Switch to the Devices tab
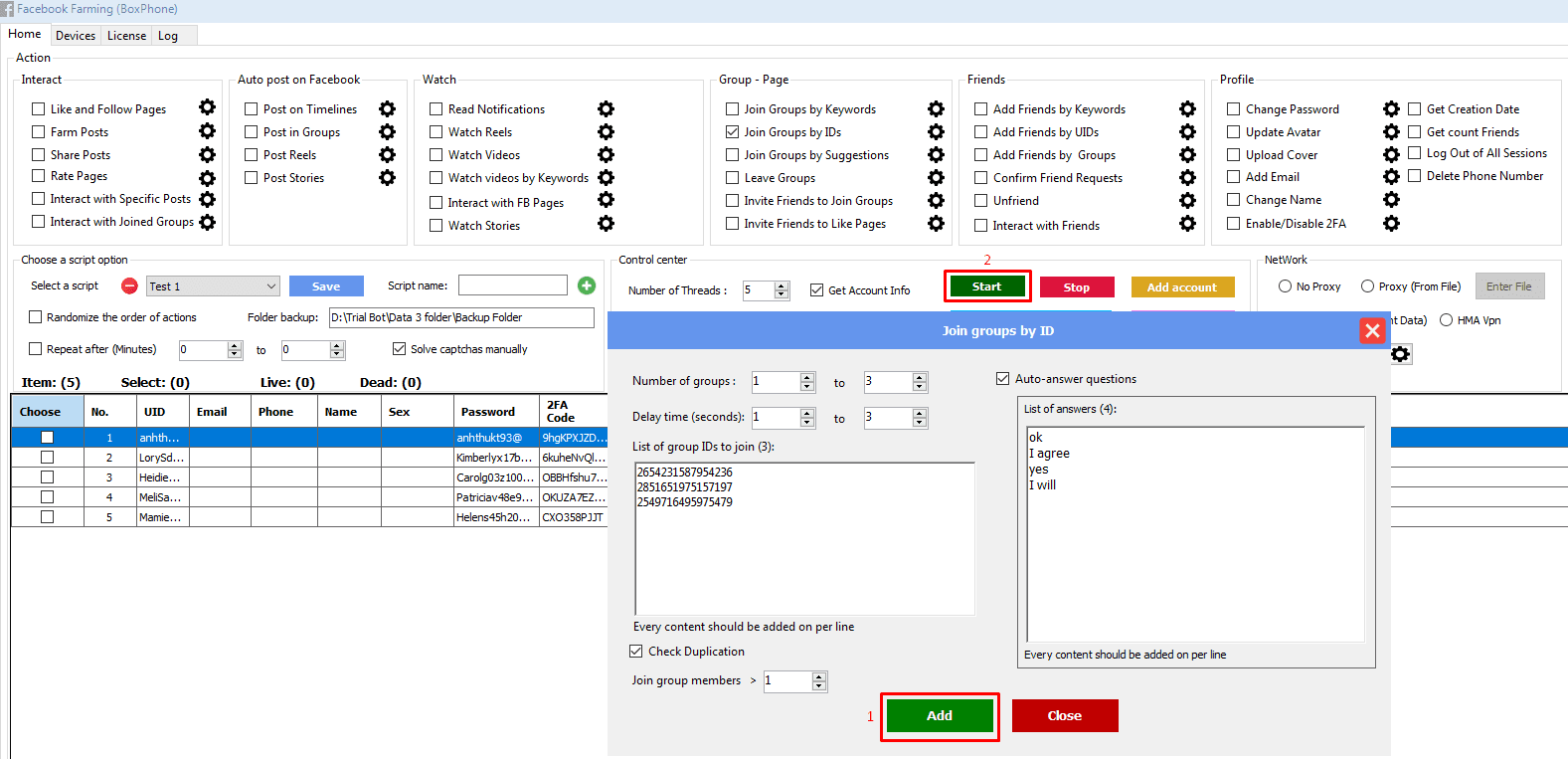 (76, 35)
